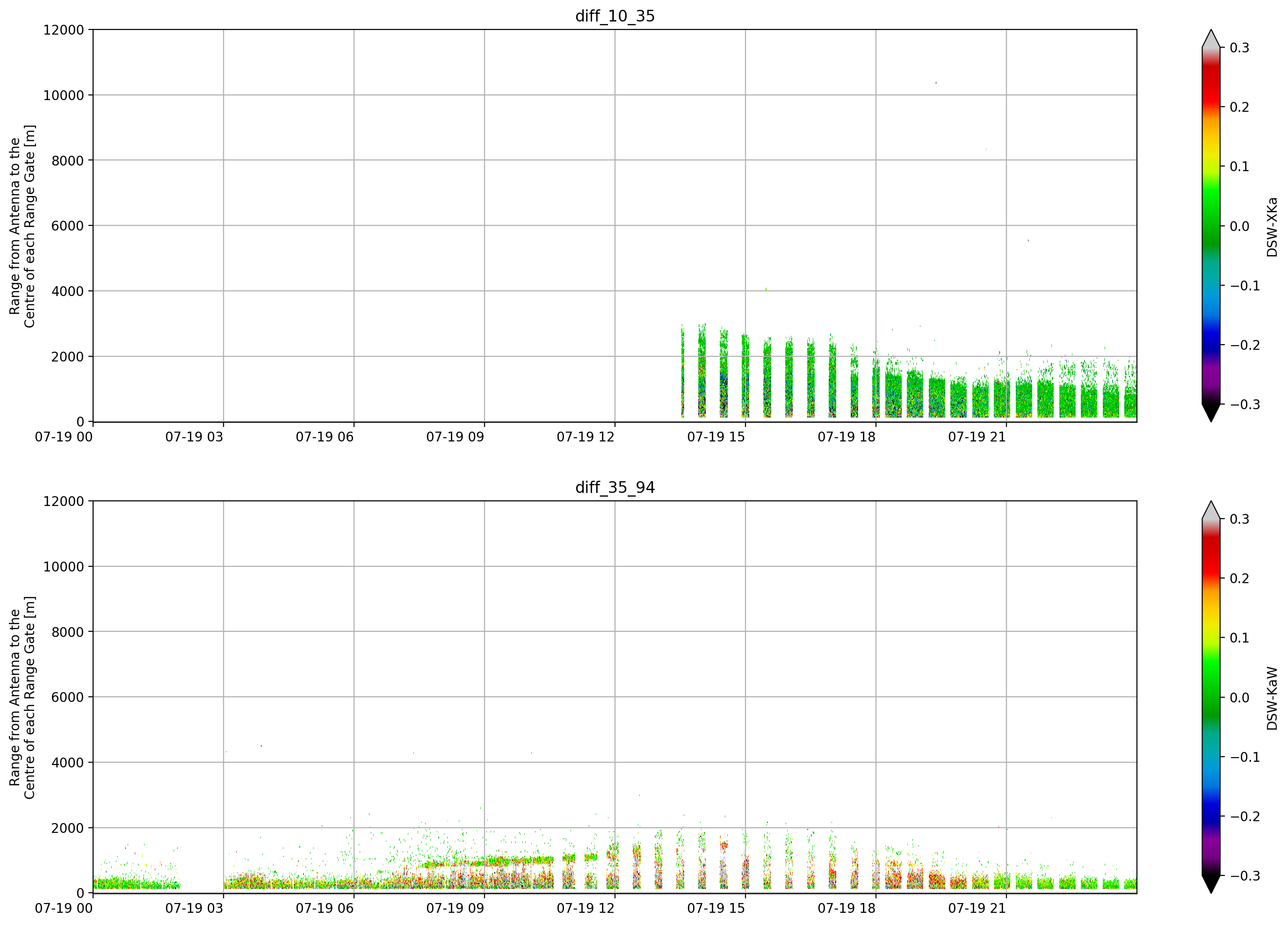The image size is (1288, 925).
Task: Click the −0.2 tick on DSW-XKa colorbar
Action: pos(1245,345)
